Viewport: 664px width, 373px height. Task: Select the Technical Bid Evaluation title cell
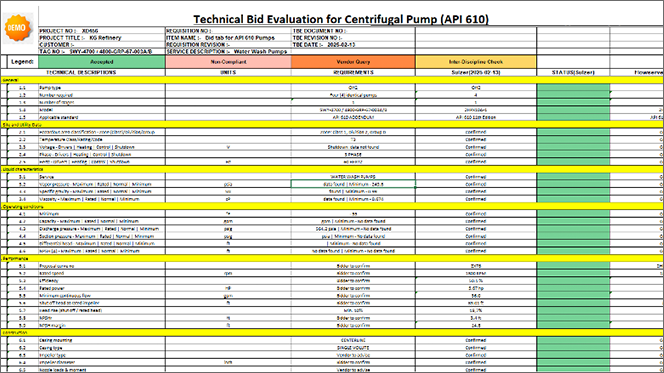coord(341,19)
